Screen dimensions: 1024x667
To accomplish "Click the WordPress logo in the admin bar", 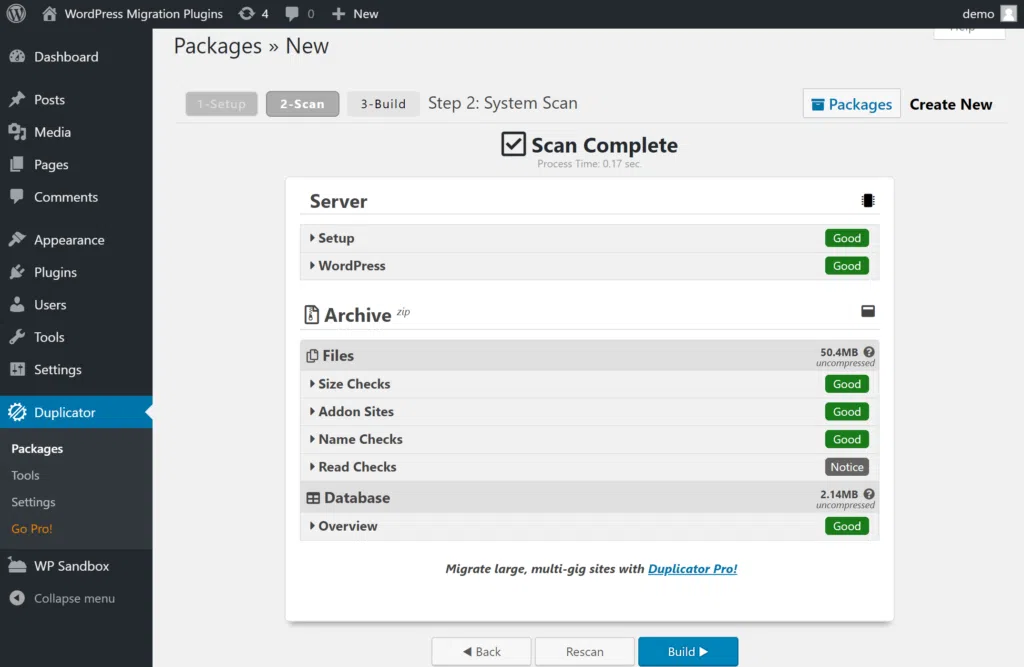I will (15, 13).
